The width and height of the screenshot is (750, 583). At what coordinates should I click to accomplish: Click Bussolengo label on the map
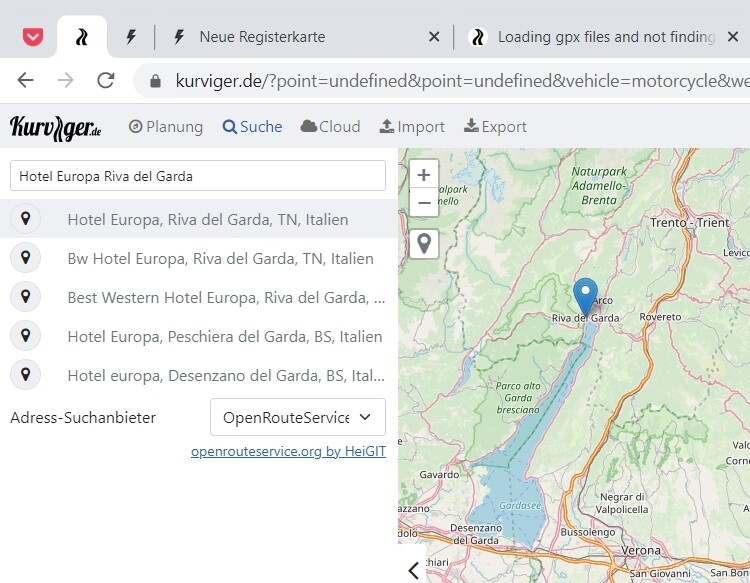(588, 532)
